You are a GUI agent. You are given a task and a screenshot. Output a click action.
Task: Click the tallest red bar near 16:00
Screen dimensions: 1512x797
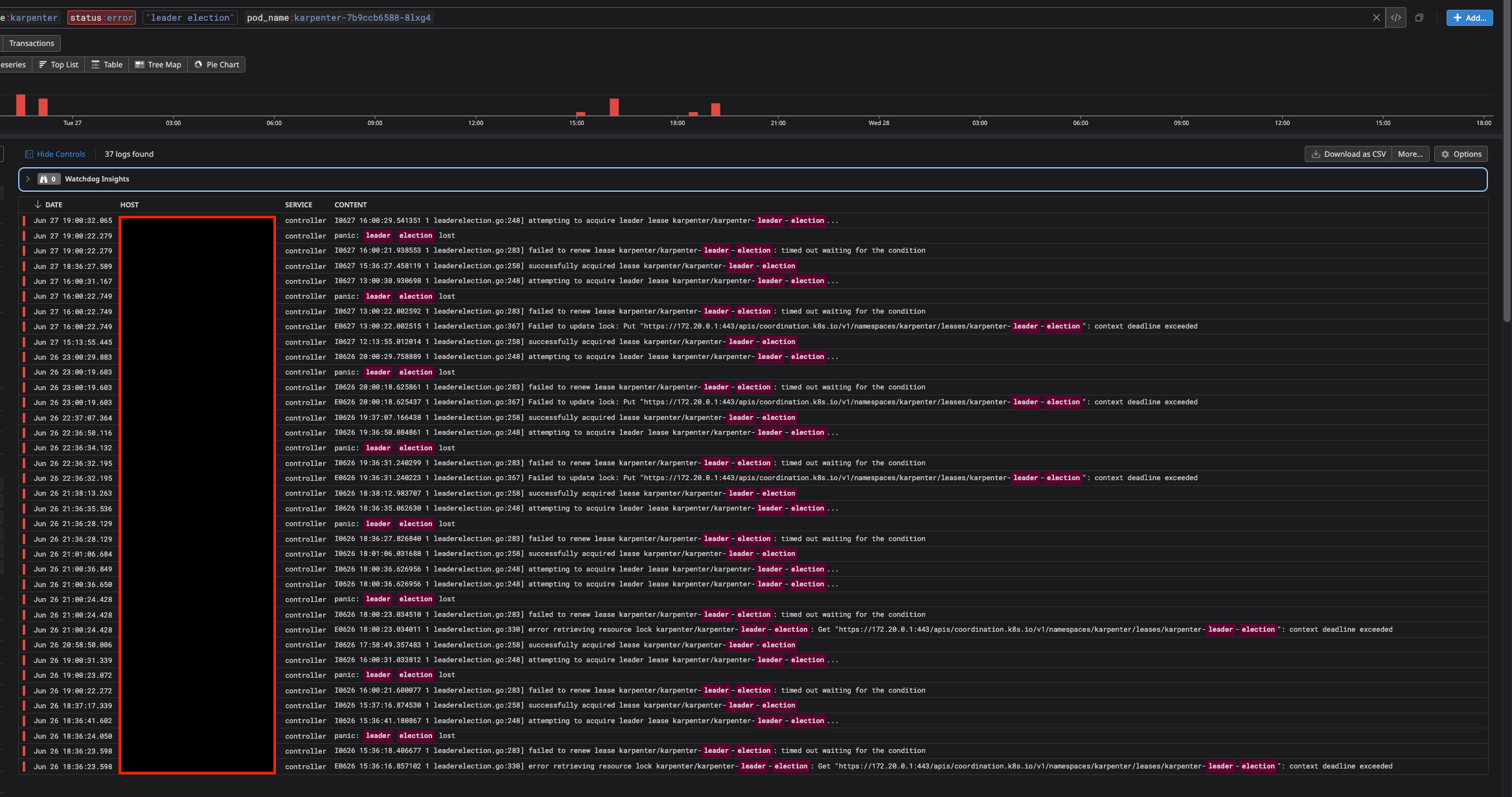pos(614,107)
